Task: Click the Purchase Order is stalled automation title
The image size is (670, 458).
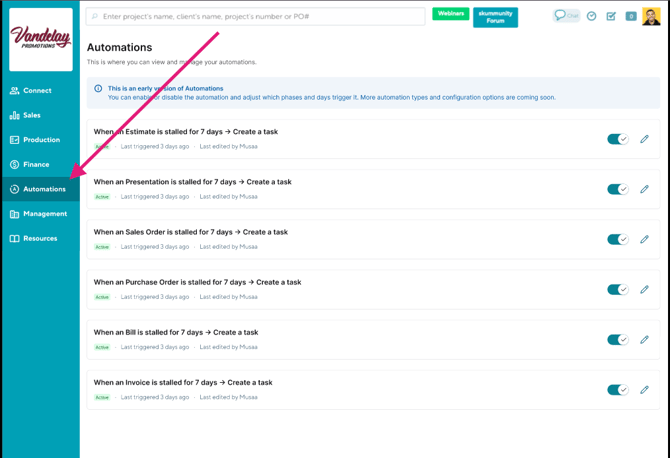Action: coord(197,282)
